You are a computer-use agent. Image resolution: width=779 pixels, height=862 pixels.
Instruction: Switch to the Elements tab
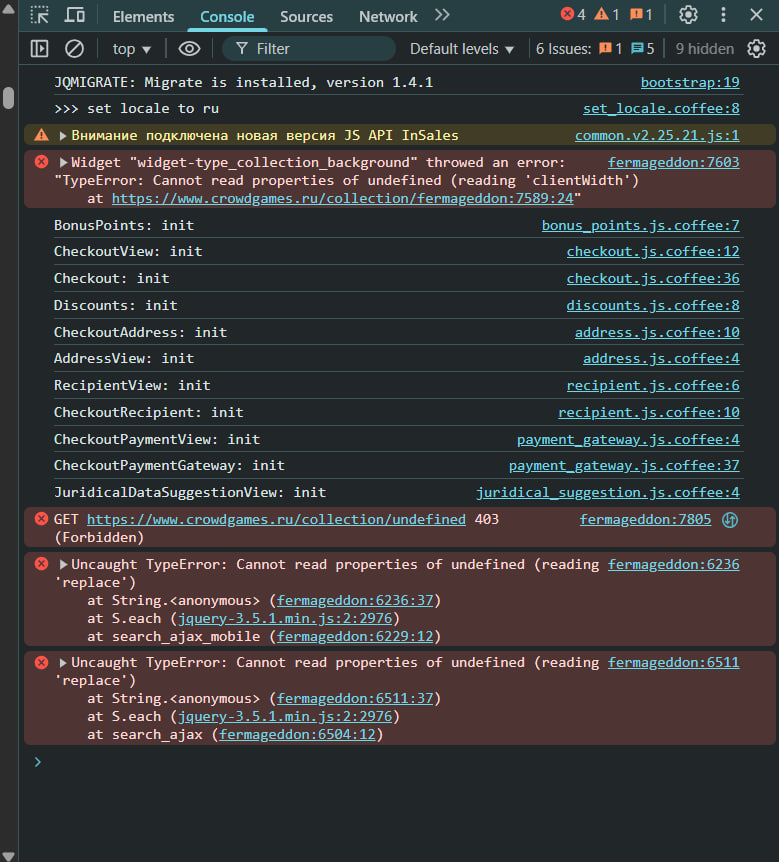click(143, 16)
